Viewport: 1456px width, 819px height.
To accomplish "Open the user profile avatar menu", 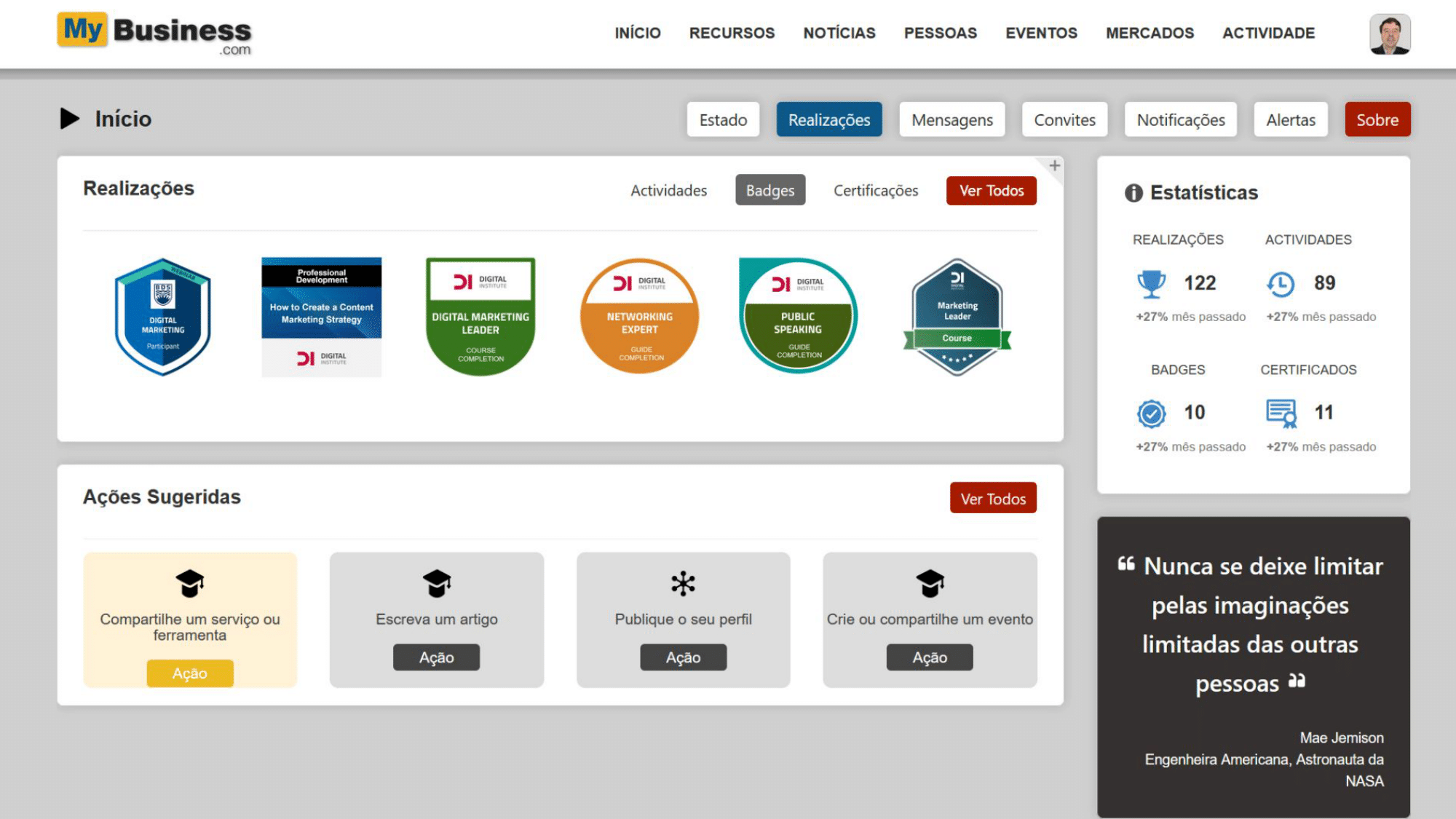I will [x=1389, y=33].
